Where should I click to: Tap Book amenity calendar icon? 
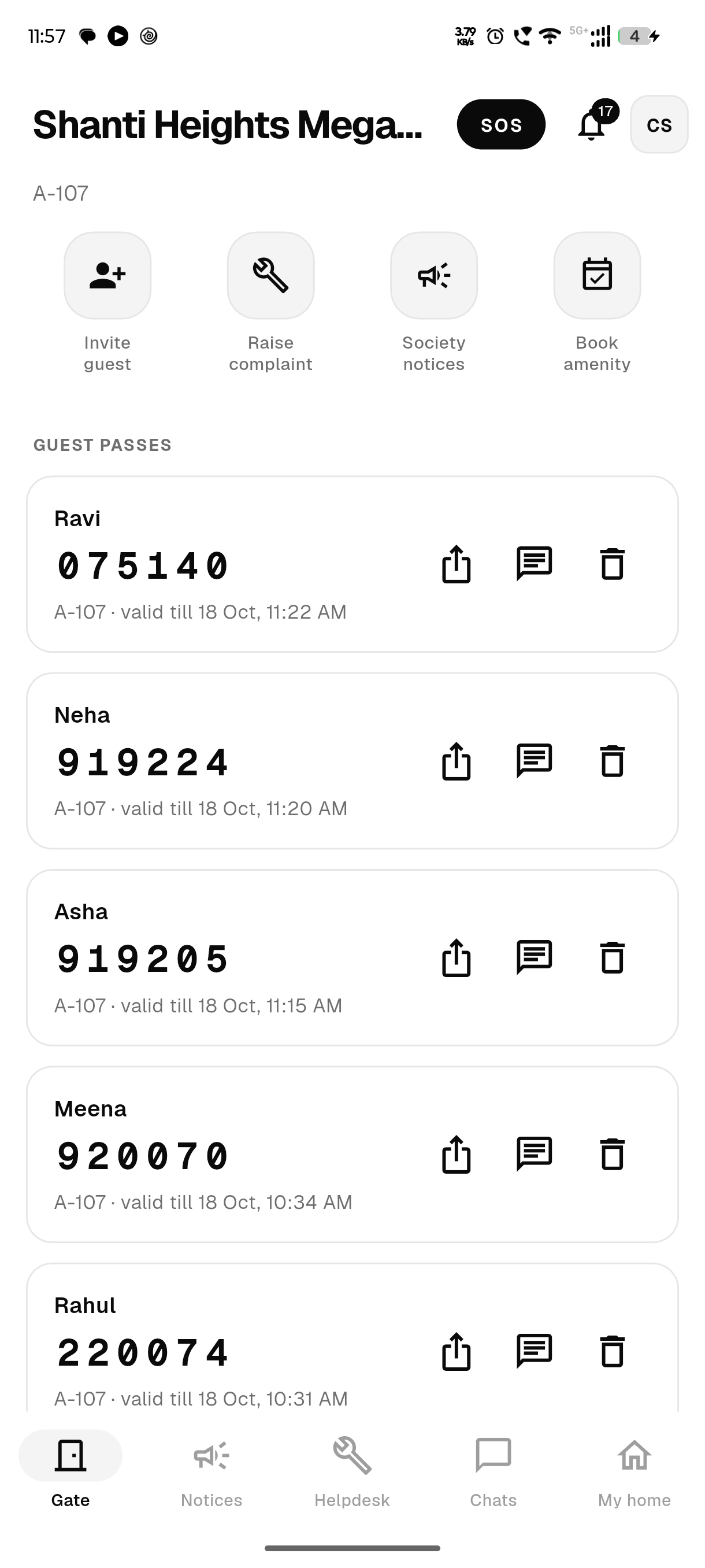597,275
